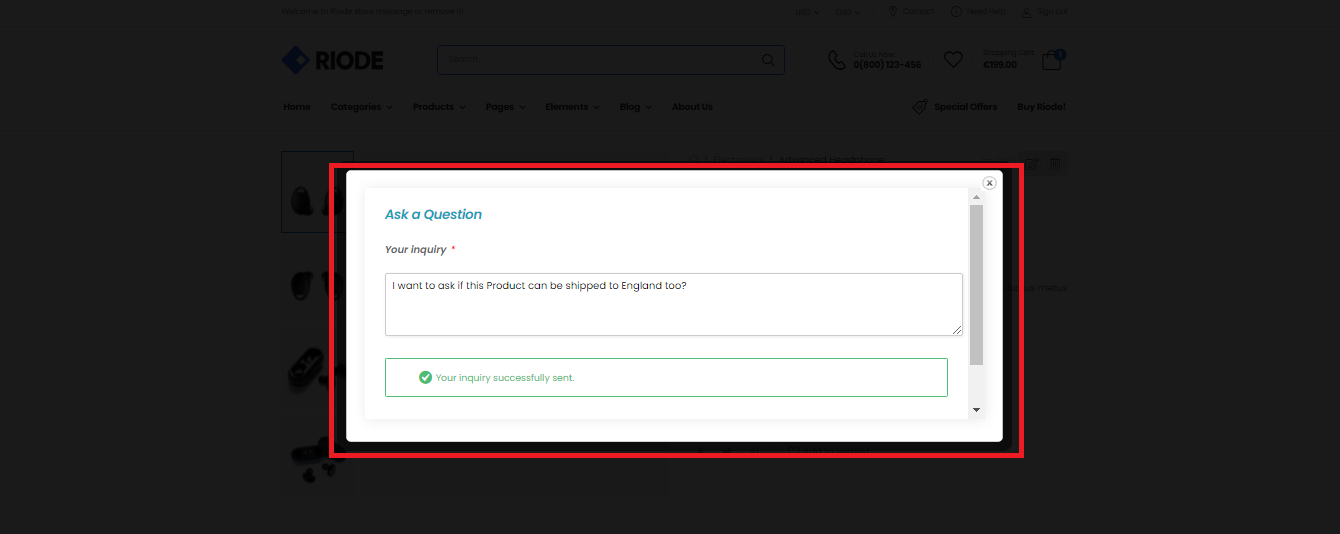The width and height of the screenshot is (1340, 534).
Task: Click inside the Your inquiry text area
Action: tap(674, 304)
